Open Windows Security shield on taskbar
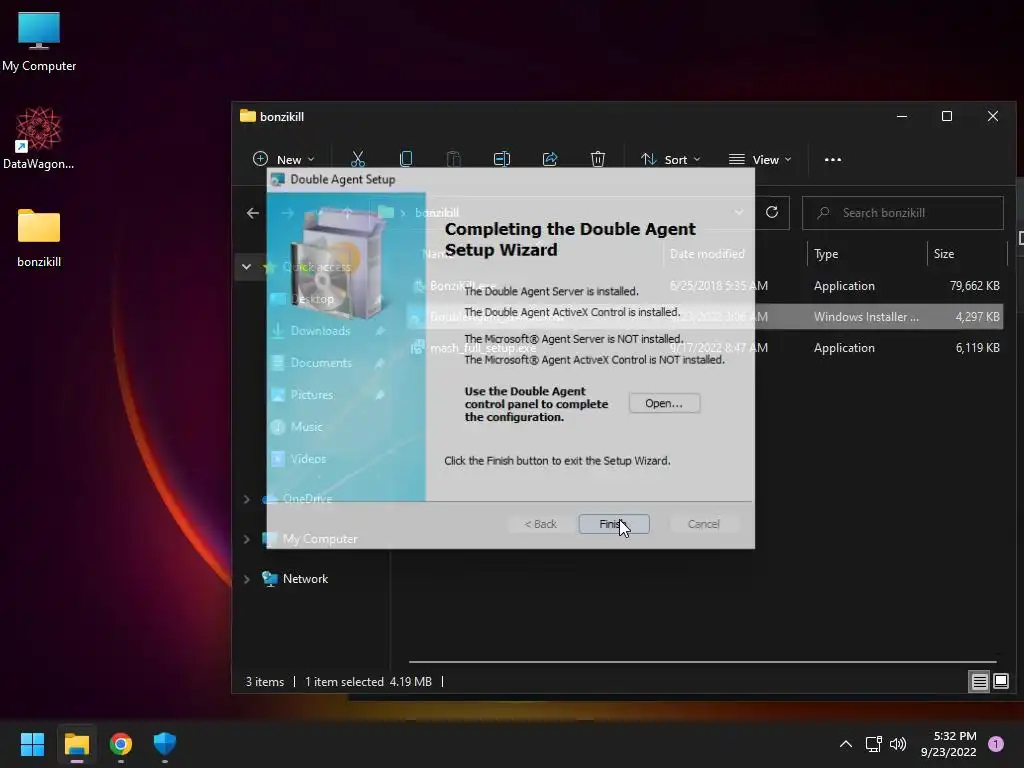 165,744
